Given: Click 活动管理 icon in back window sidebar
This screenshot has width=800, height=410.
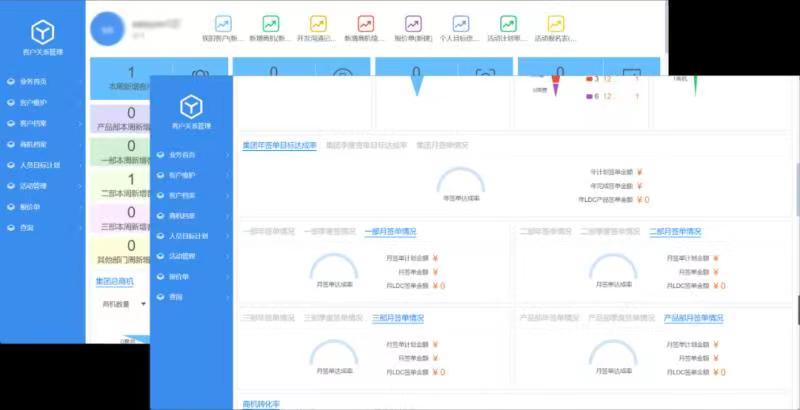Looking at the screenshot, I should coord(11,186).
